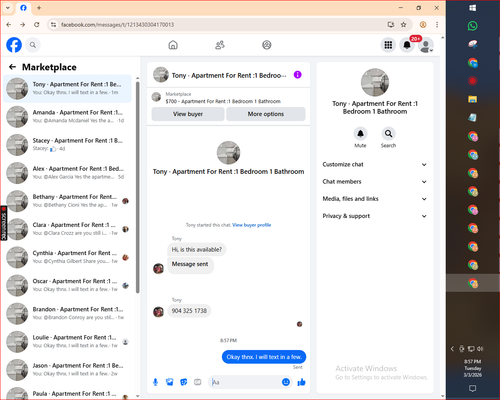Open Clara's apartment conversation

[68, 229]
